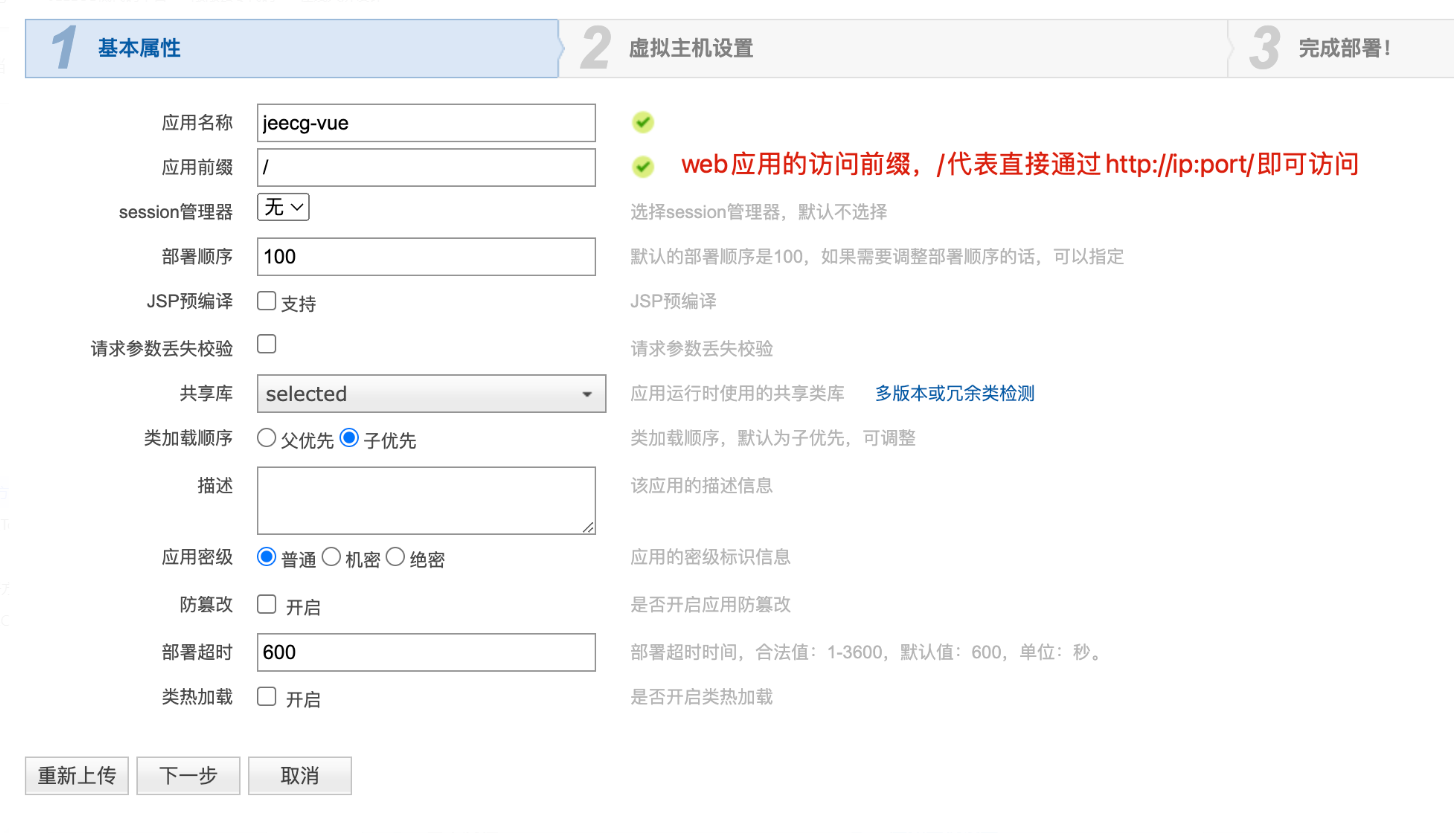
Task: Open the session管理器 dropdown
Action: (x=284, y=207)
